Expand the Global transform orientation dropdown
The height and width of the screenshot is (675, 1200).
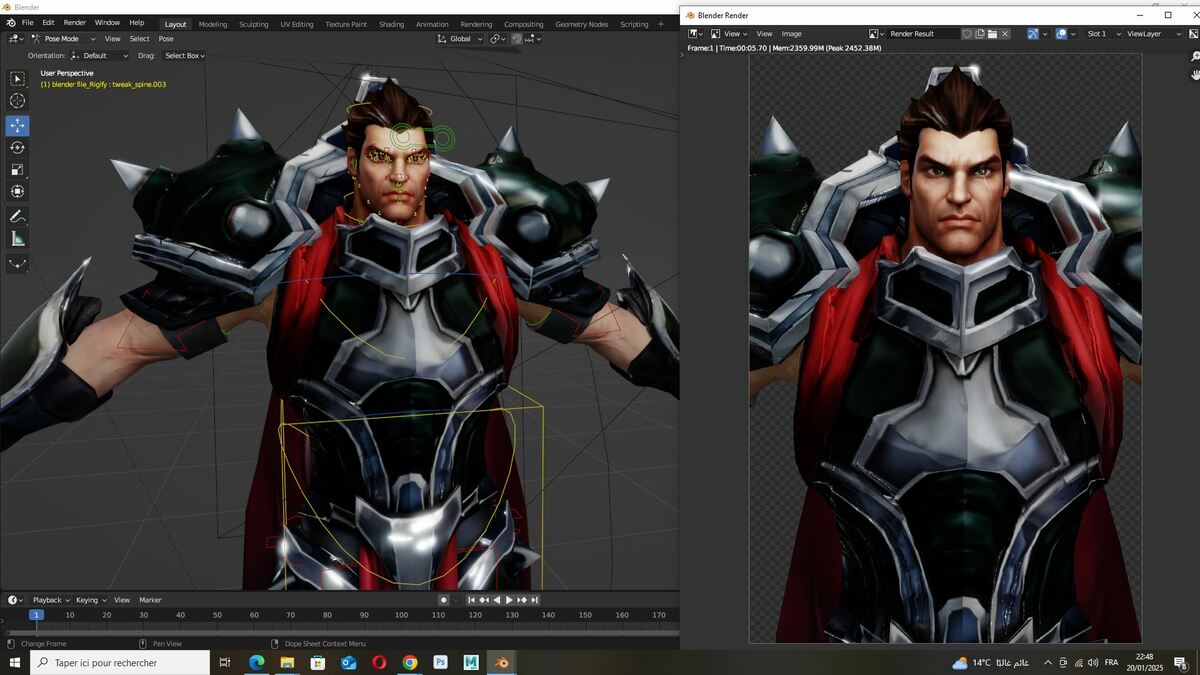coord(460,39)
